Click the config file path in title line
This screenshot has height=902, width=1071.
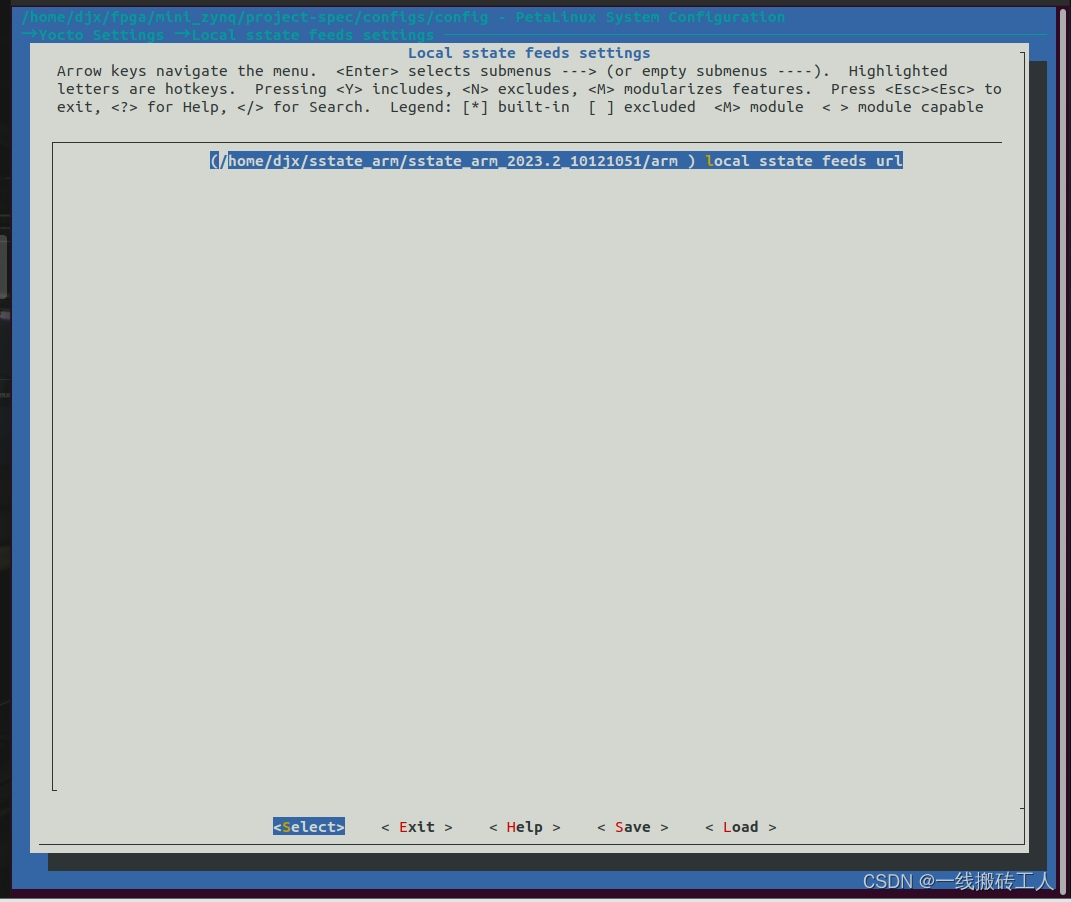click(x=255, y=16)
